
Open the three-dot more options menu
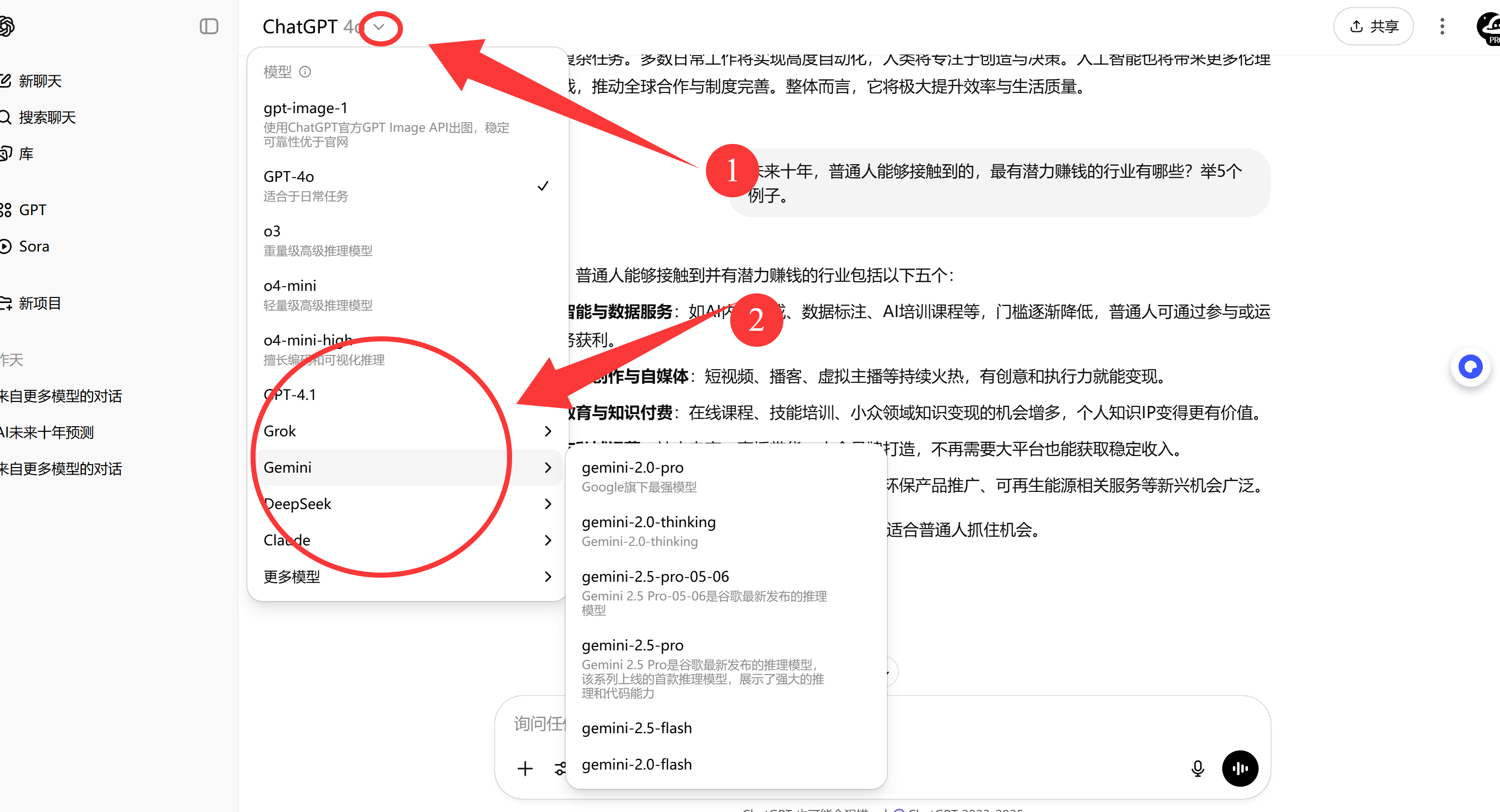(1442, 26)
